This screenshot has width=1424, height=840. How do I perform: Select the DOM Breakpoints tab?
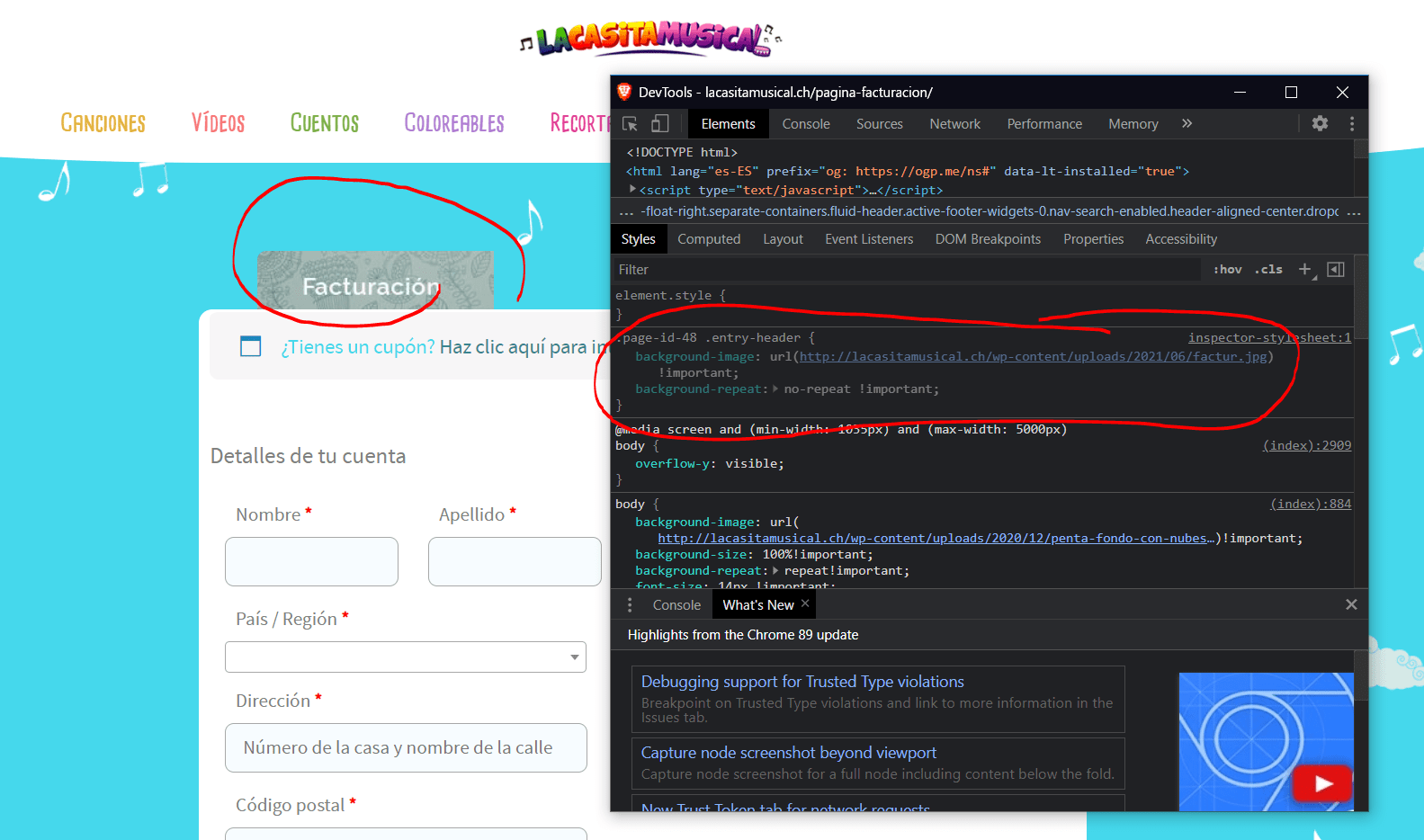988,239
